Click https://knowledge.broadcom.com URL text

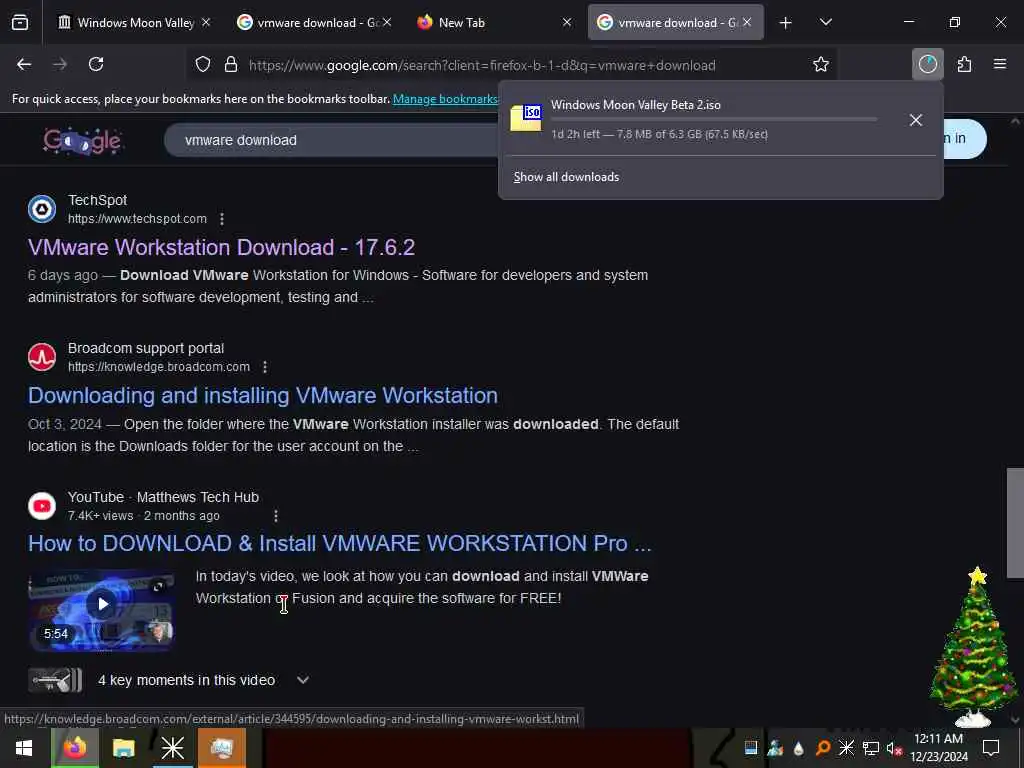pyautogui.click(x=159, y=367)
